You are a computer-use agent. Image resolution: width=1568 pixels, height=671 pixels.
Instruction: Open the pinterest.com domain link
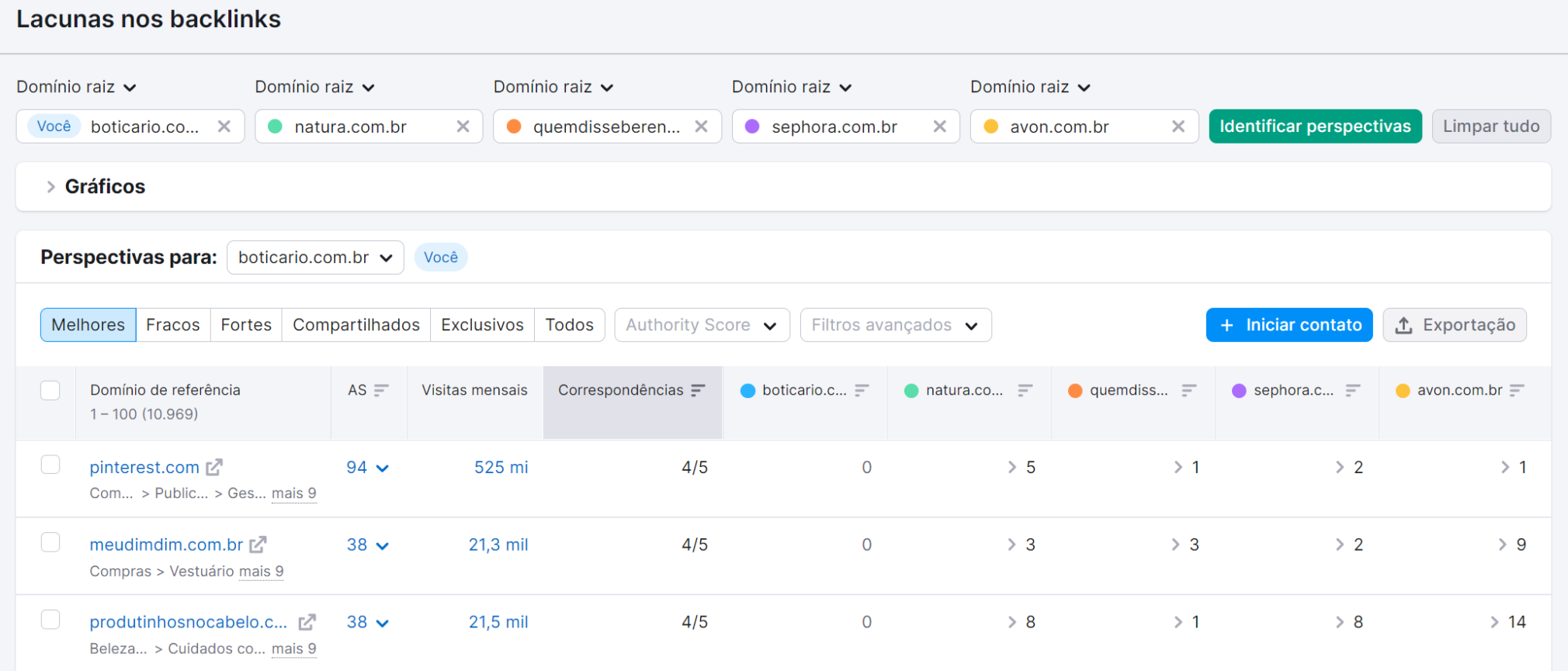click(x=144, y=467)
